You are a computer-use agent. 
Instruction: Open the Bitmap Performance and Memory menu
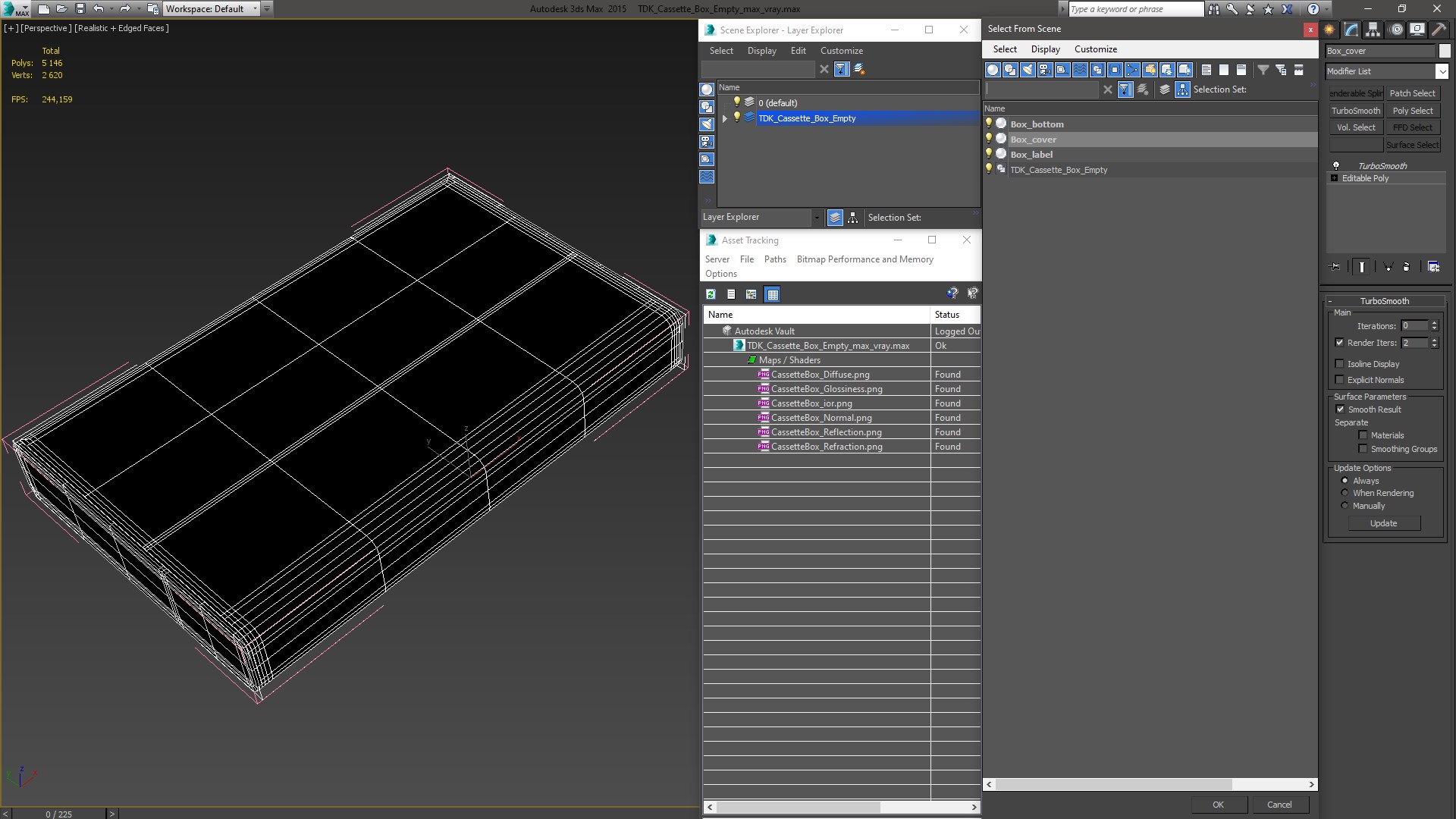(x=864, y=259)
